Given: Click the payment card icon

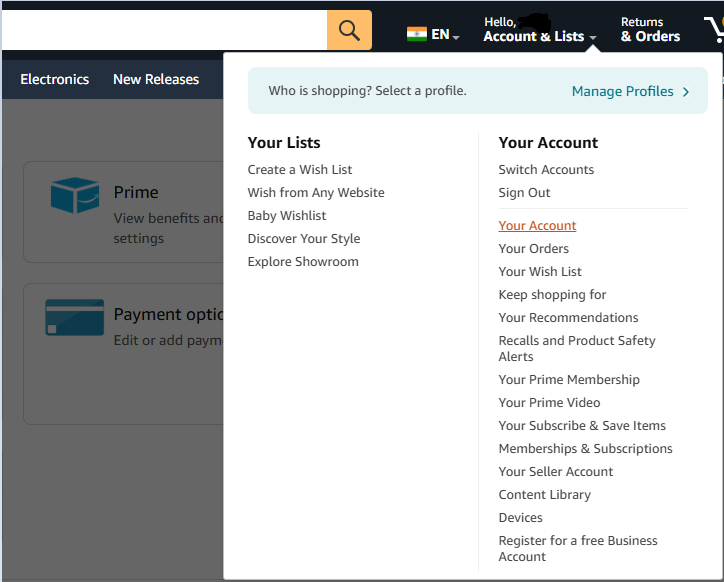Looking at the screenshot, I should point(74,317).
